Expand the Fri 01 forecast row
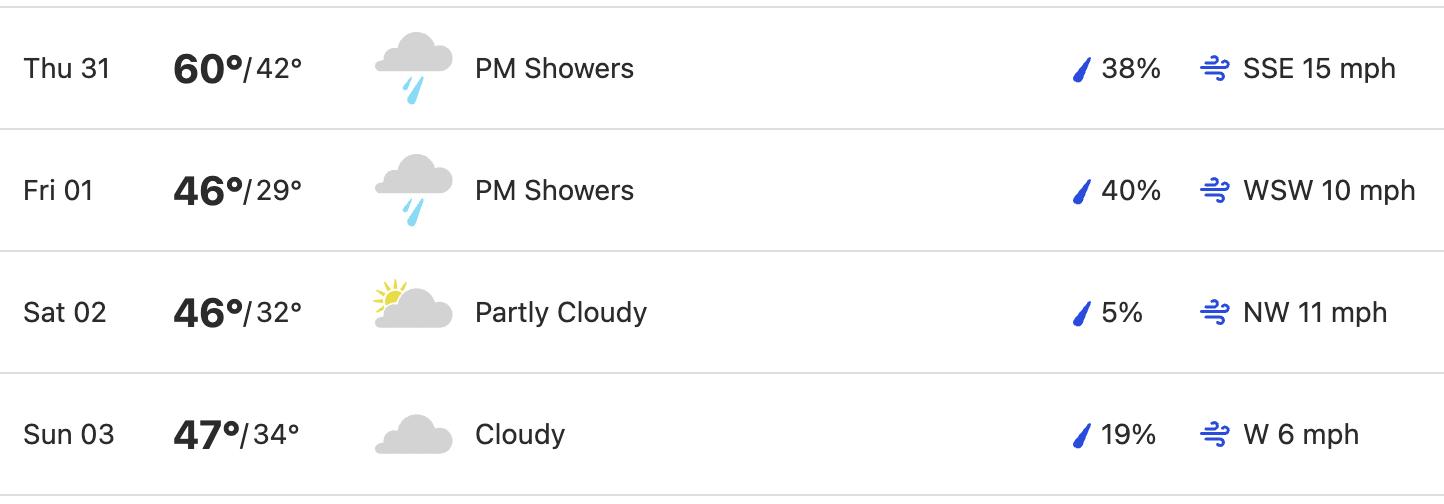The width and height of the screenshot is (1444, 504). 722,191
